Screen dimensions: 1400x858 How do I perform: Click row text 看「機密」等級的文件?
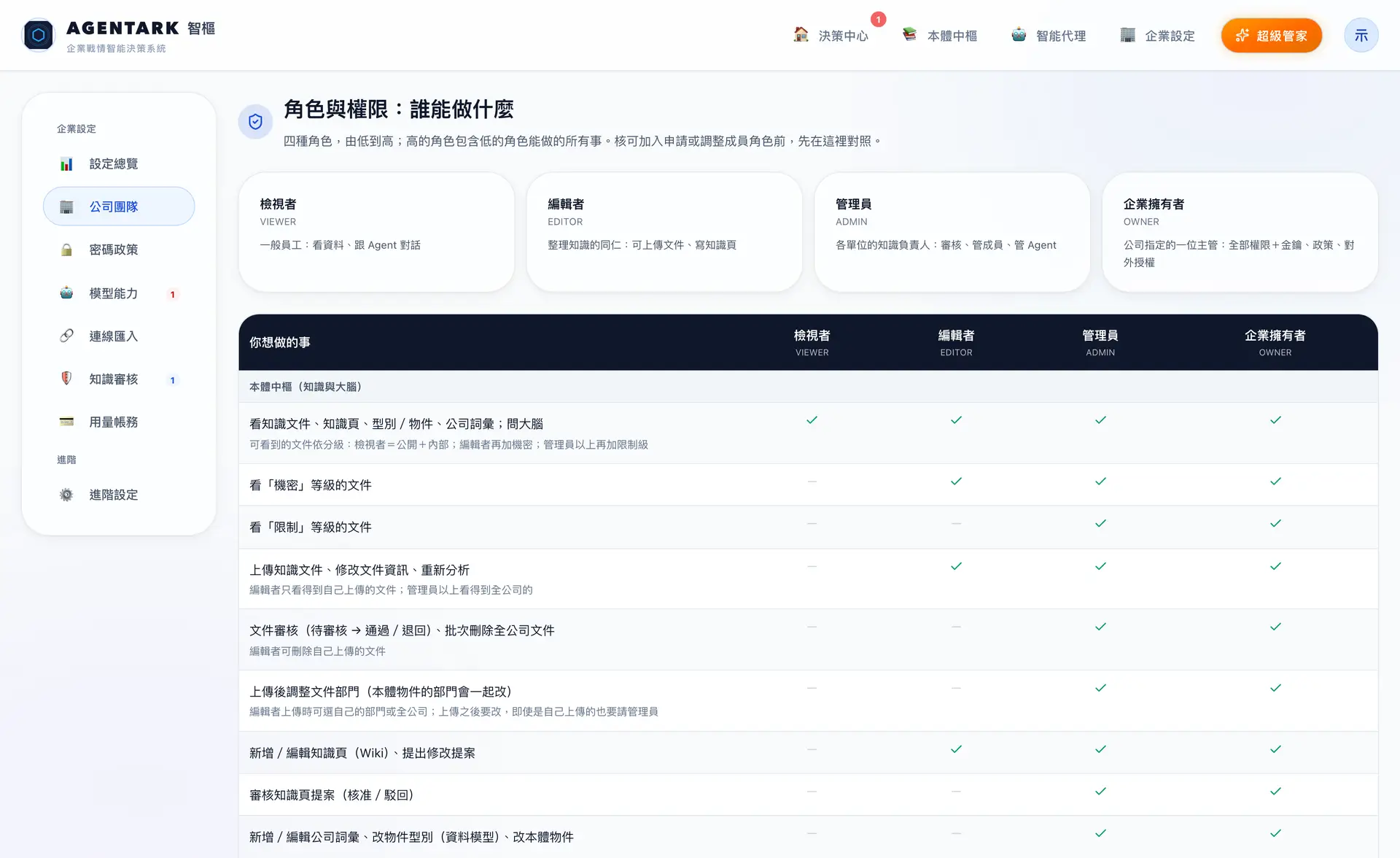(311, 485)
